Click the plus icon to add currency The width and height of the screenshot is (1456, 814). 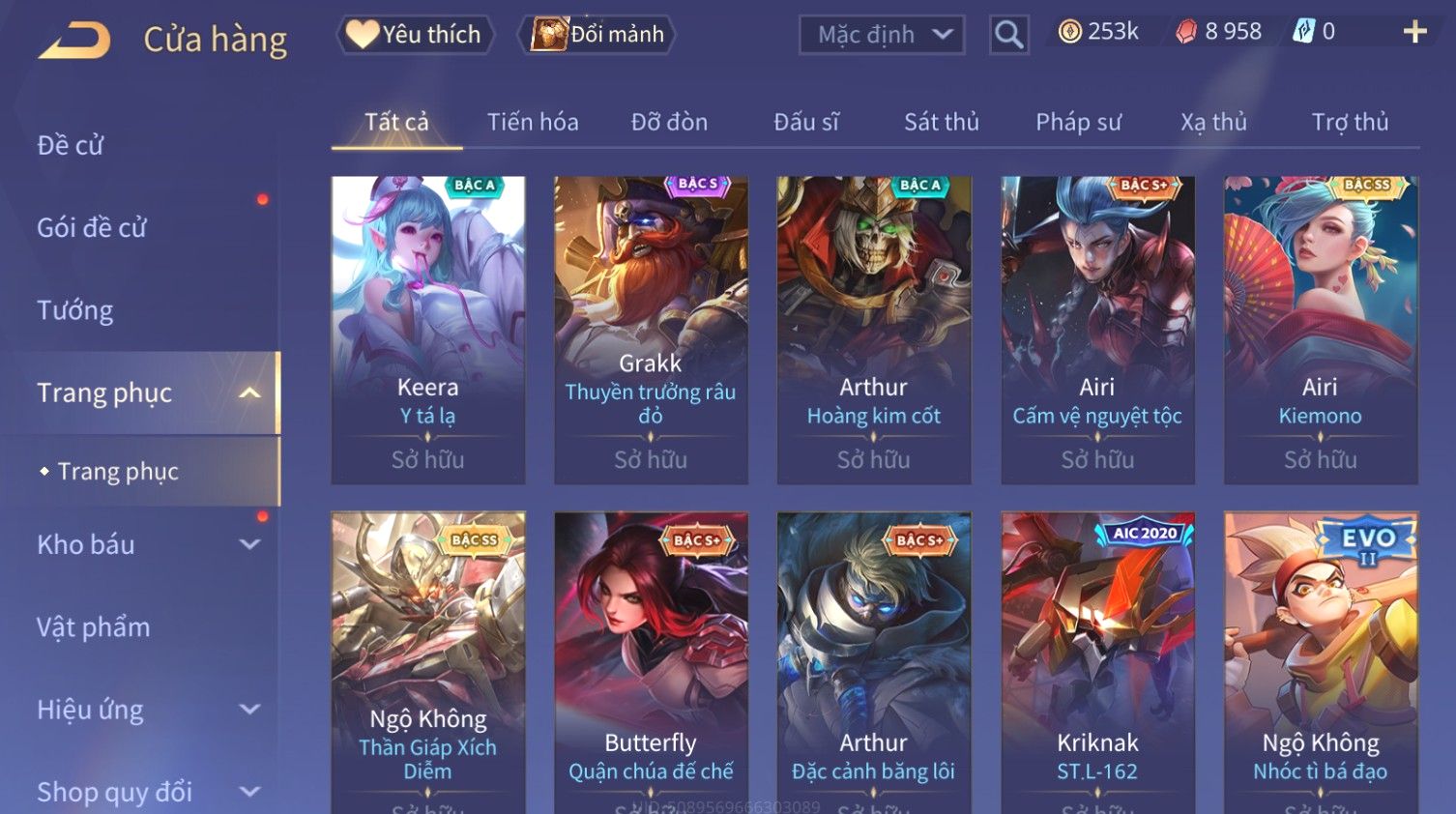point(1414,32)
